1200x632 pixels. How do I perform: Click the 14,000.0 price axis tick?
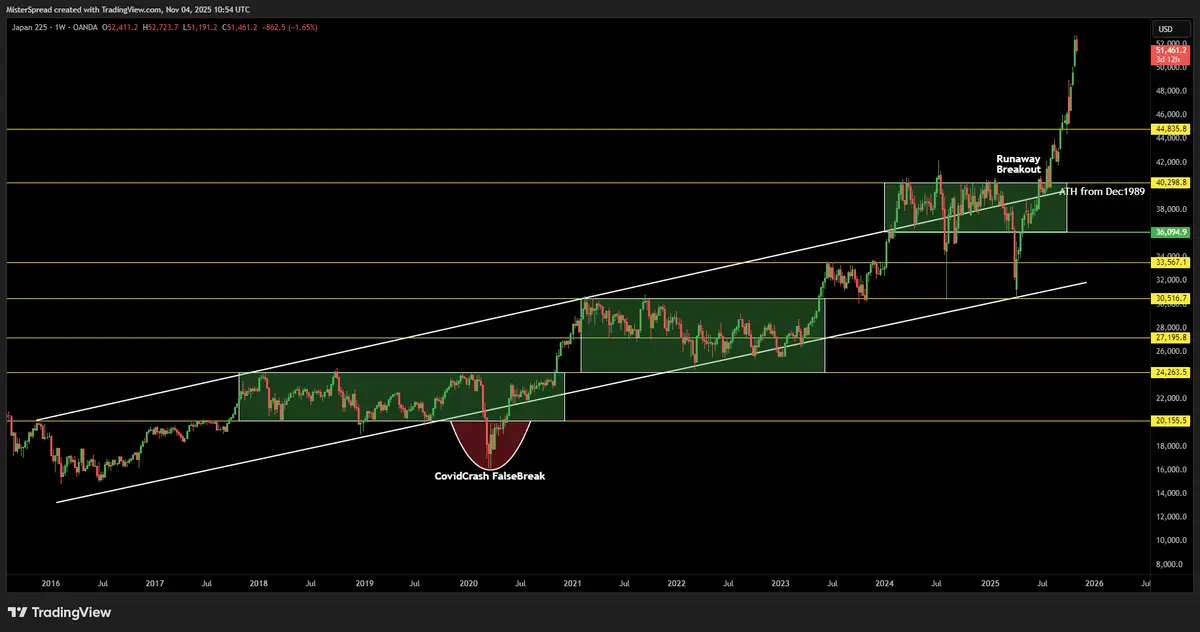(x=1172, y=493)
